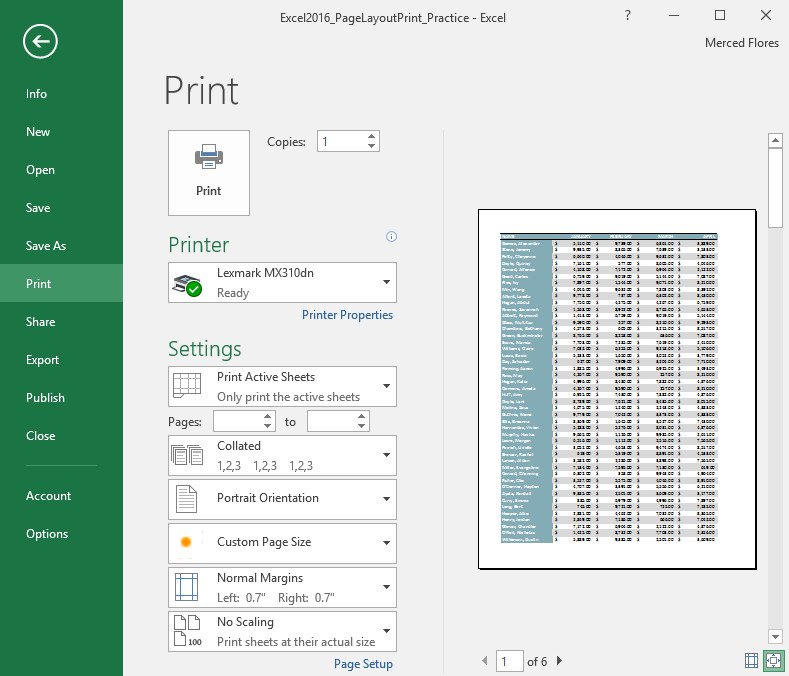
Task: Open the Page Setup link
Action: 363,664
